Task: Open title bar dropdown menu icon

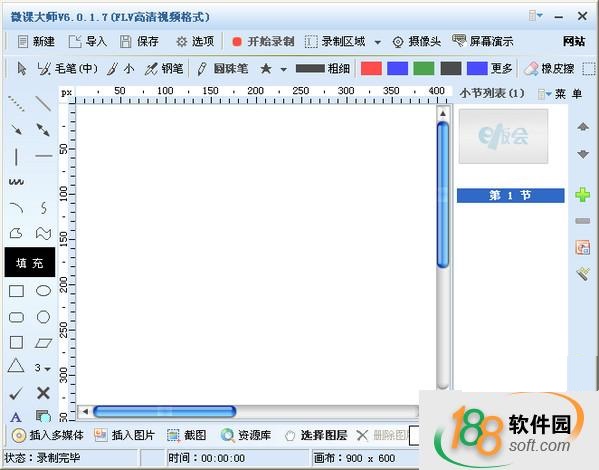Action: point(536,16)
